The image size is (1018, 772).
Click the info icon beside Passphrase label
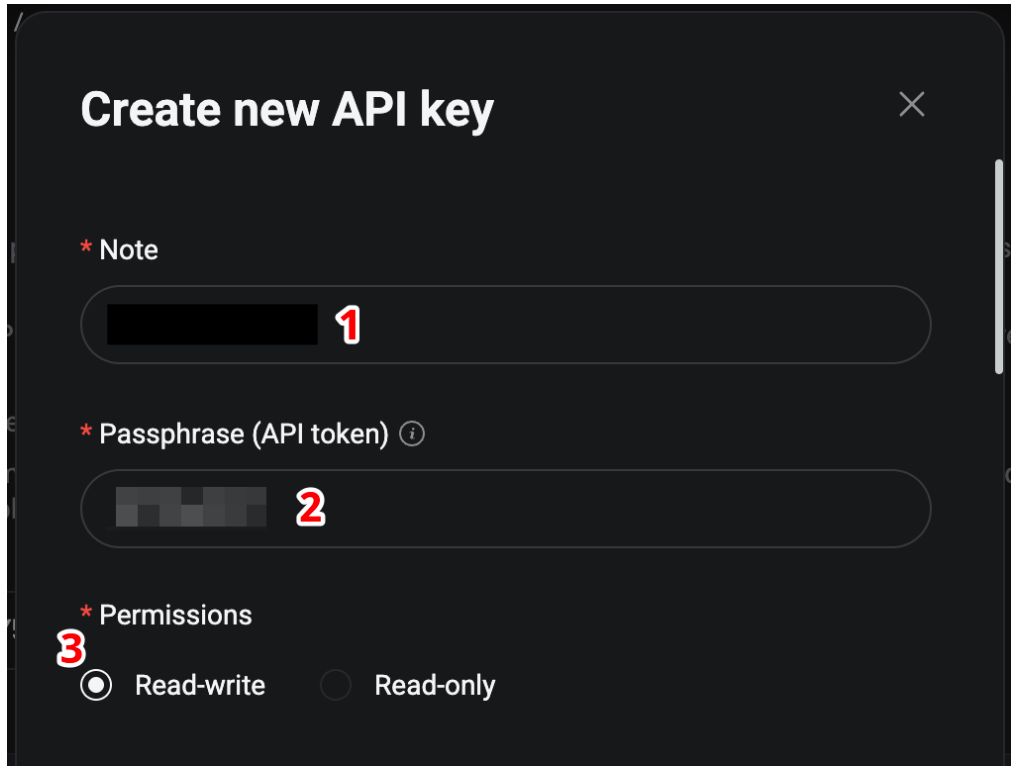(412, 434)
